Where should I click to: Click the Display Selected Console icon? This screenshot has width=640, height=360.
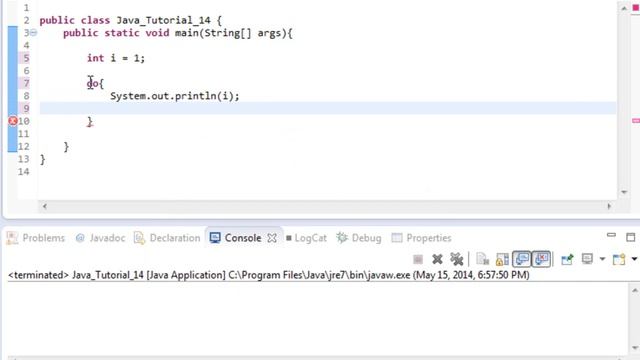click(587, 259)
